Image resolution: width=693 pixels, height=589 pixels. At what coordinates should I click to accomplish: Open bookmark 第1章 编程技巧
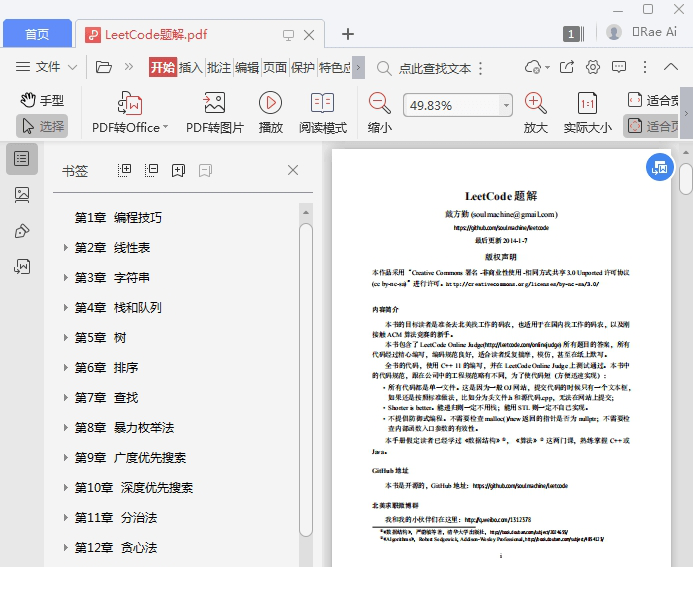coord(118,217)
